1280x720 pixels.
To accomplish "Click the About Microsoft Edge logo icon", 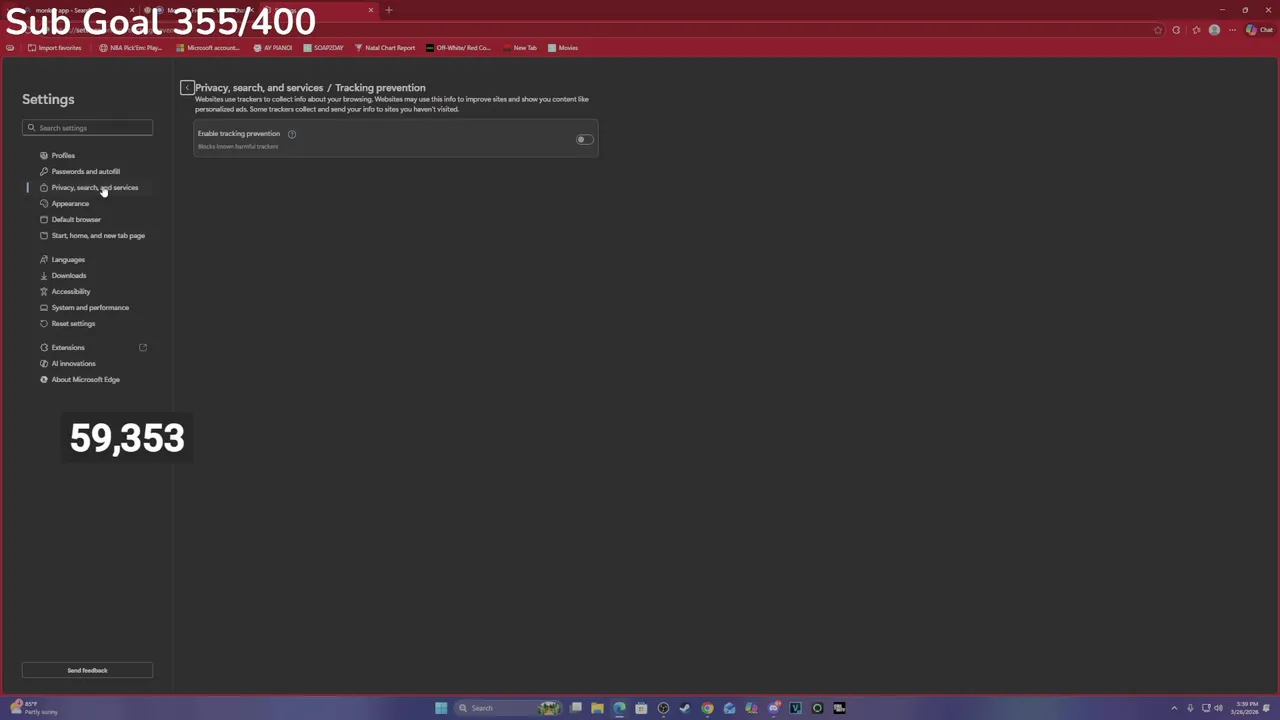I will click(43, 379).
